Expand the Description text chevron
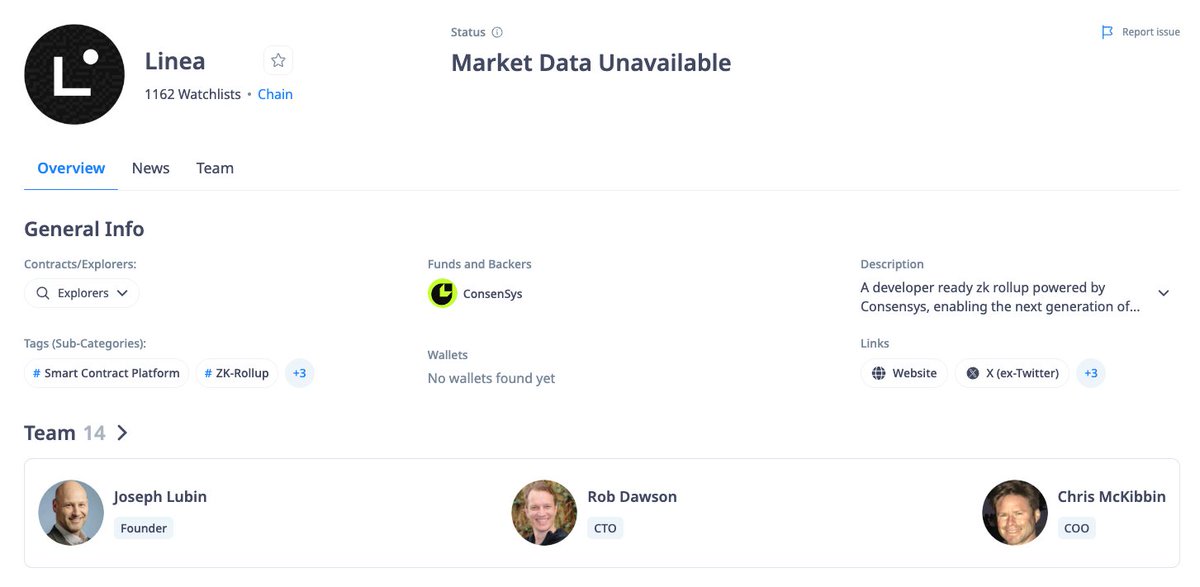 point(1163,293)
